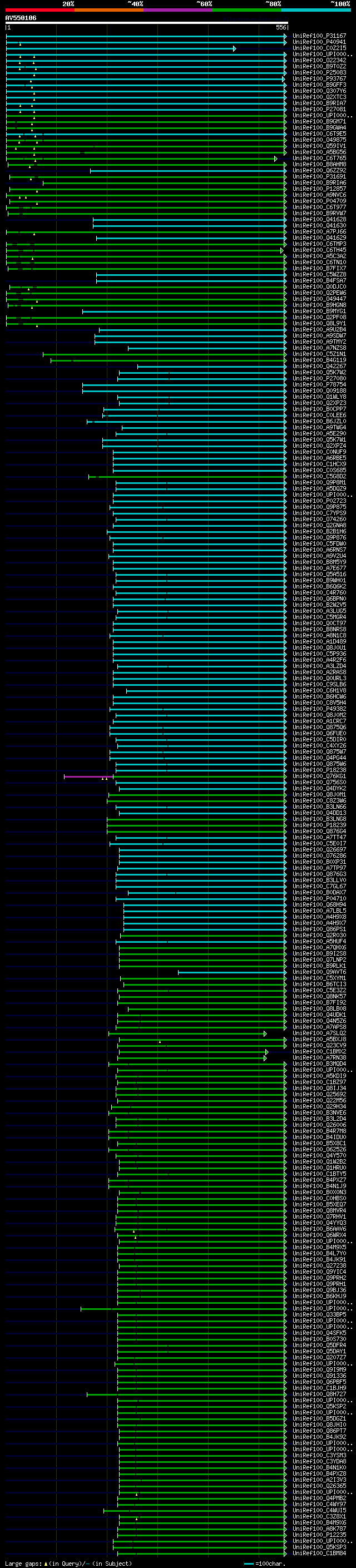The width and height of the screenshot is (356, 1568).
Task: Select hit label UniRef100_B9MYG1
Action: [319, 311]
